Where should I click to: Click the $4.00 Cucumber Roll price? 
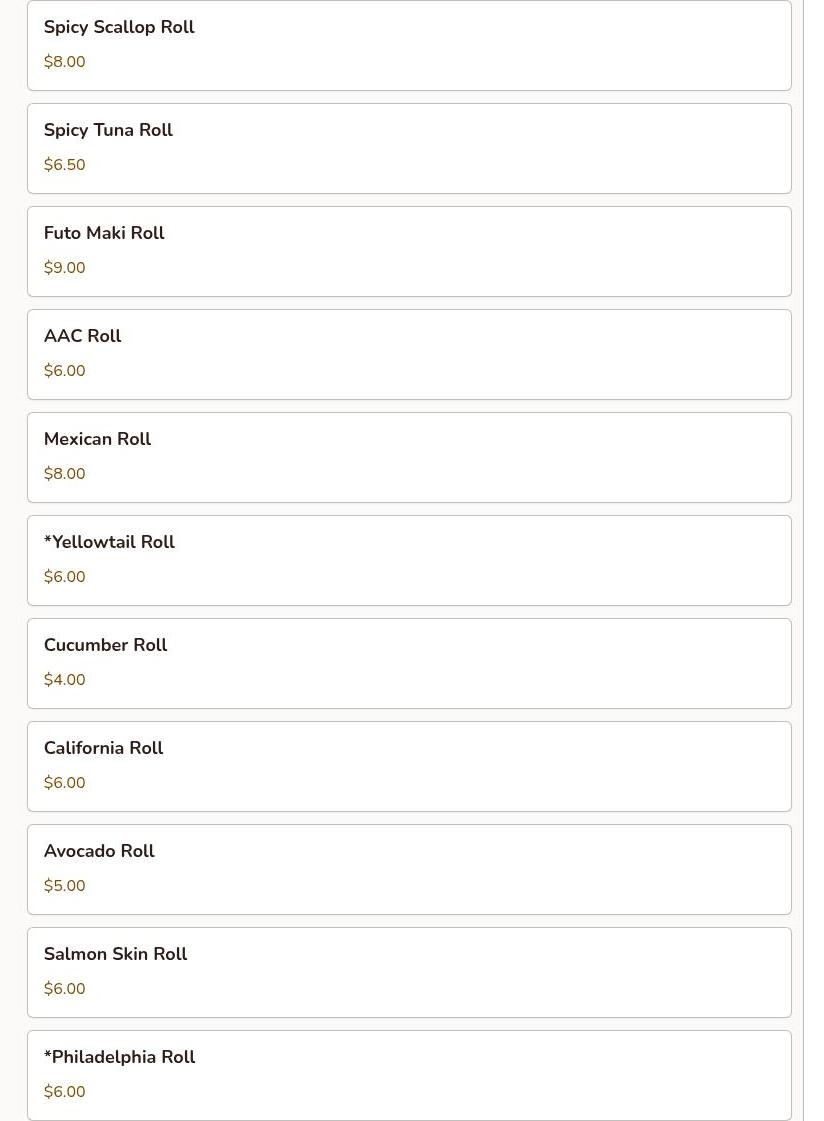64,679
